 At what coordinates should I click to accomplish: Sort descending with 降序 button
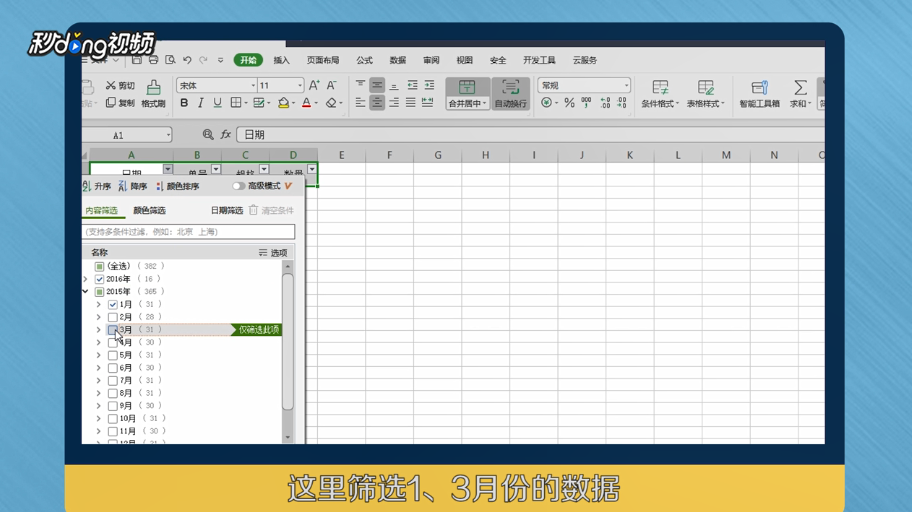[133, 186]
